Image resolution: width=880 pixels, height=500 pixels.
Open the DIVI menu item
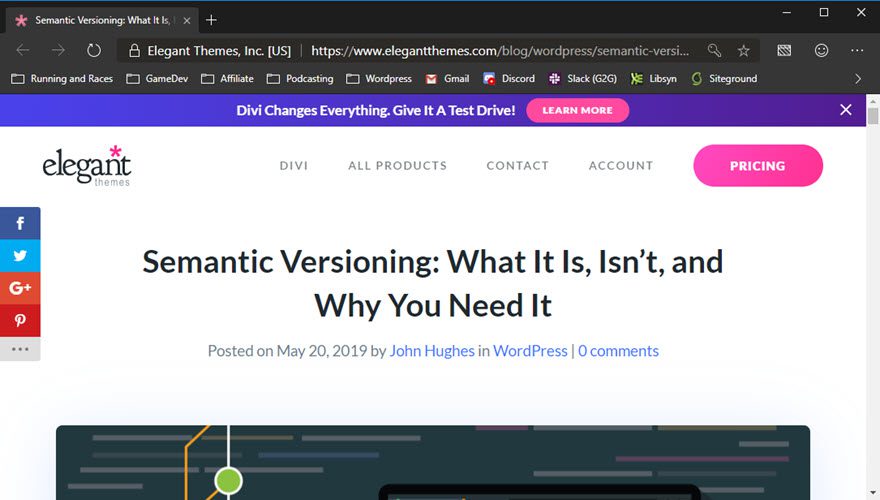(x=294, y=166)
